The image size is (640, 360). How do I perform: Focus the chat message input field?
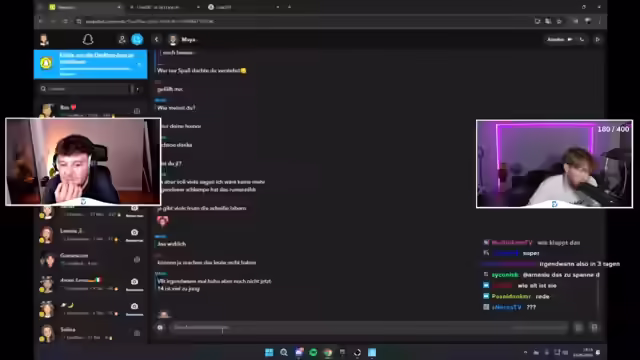pyautogui.click(x=369, y=327)
